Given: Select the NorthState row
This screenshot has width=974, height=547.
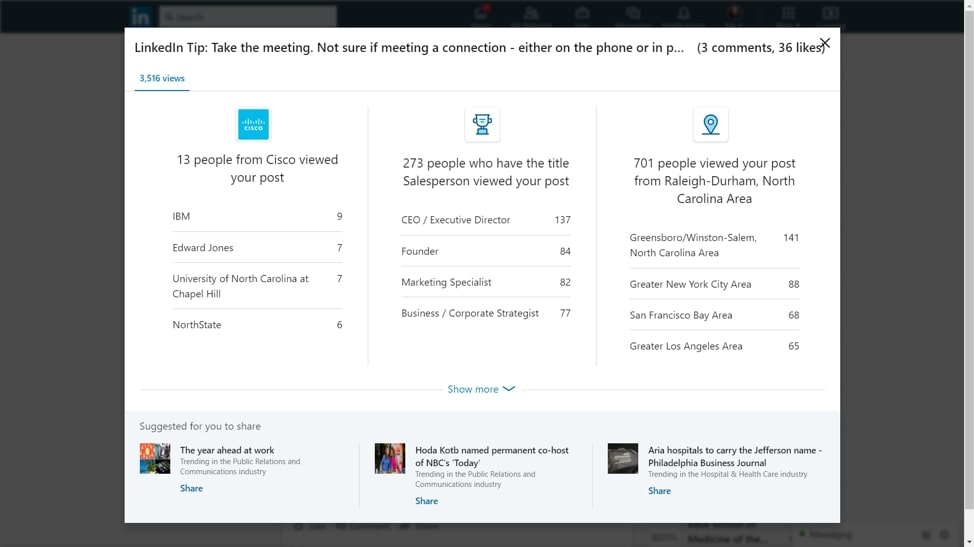Looking at the screenshot, I should coord(257,325).
